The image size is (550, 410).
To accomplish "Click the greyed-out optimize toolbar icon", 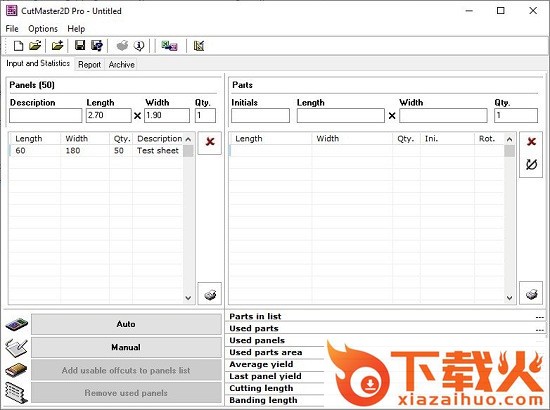I will tap(122, 46).
